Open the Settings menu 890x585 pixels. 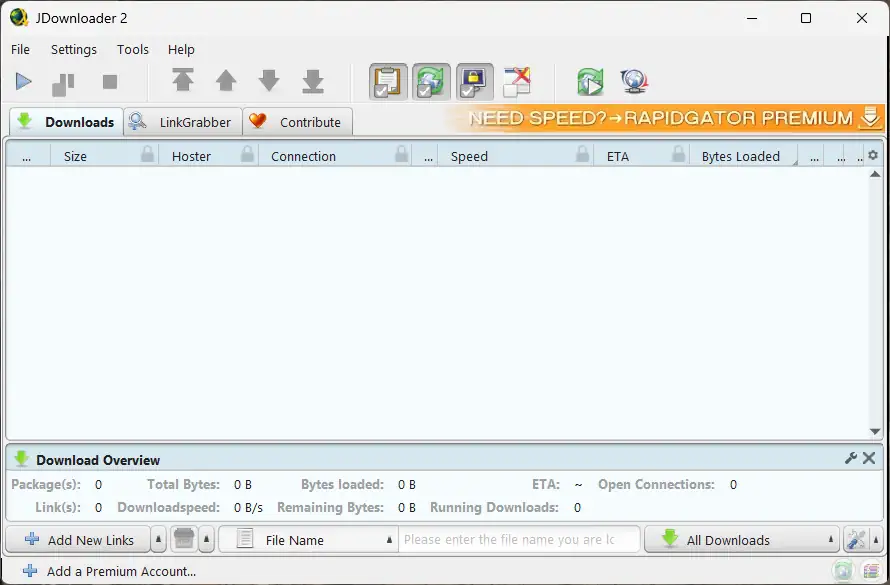pos(73,49)
